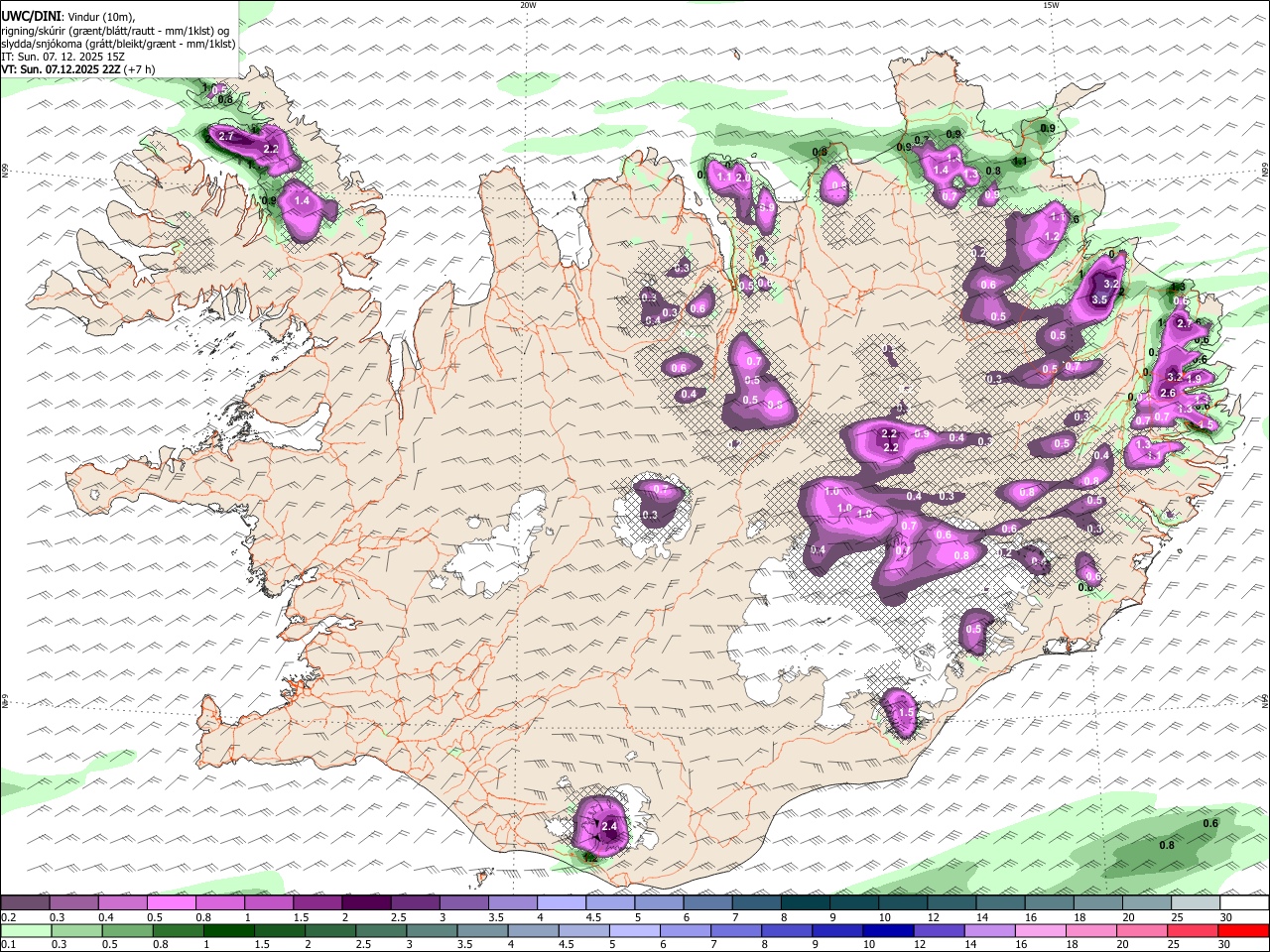Click the 'UWC/DINI: Vindur (10m)' title text
The height and width of the screenshot is (952, 1270).
pyautogui.click(x=68, y=17)
